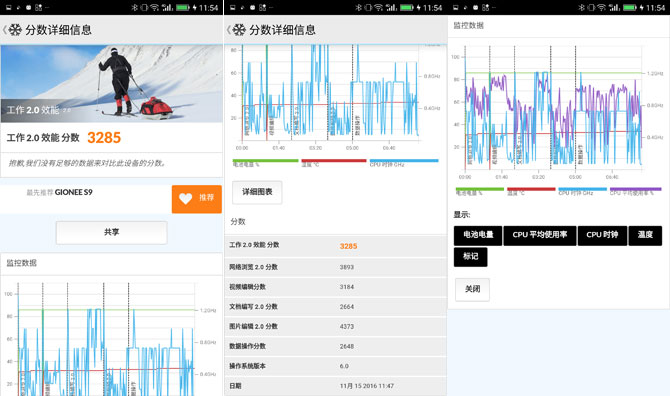Click the large orange 3285 score
The image size is (670, 396).
pyautogui.click(x=104, y=138)
